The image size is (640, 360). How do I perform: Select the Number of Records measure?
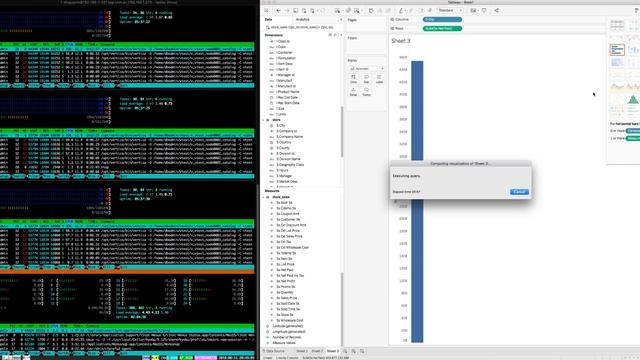[287, 338]
